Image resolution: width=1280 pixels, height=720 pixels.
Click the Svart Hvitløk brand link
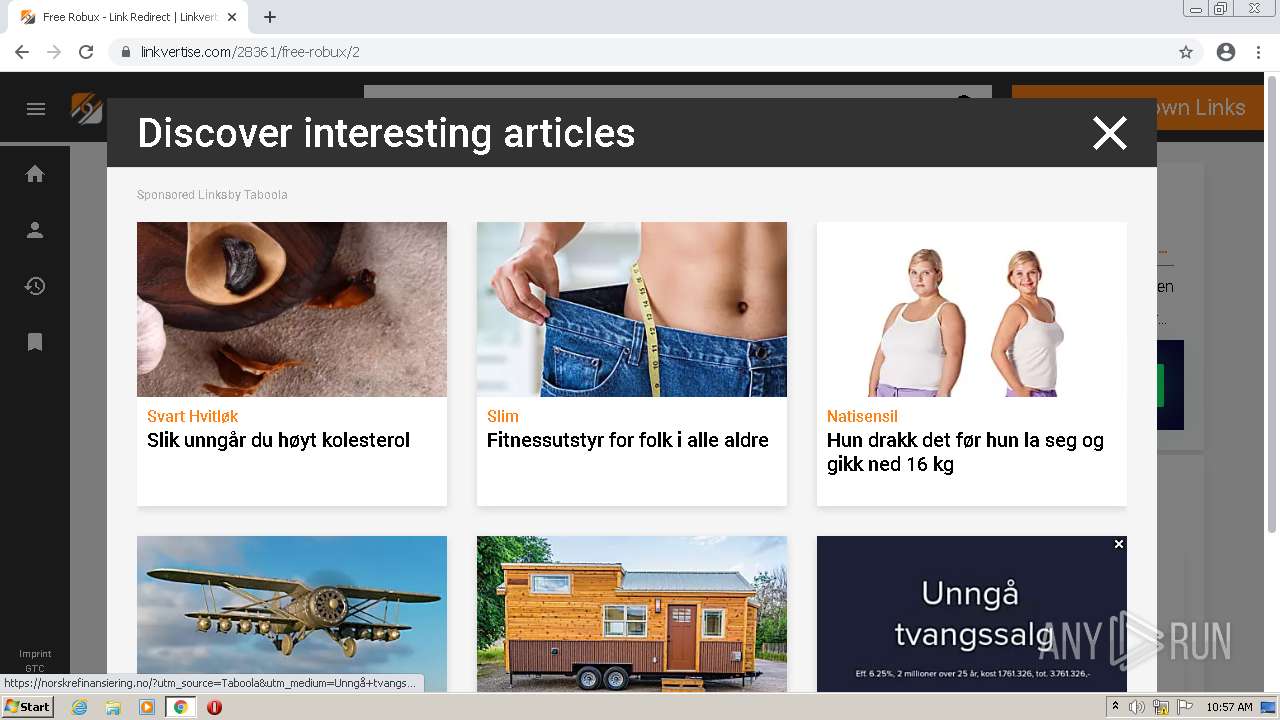(192, 416)
